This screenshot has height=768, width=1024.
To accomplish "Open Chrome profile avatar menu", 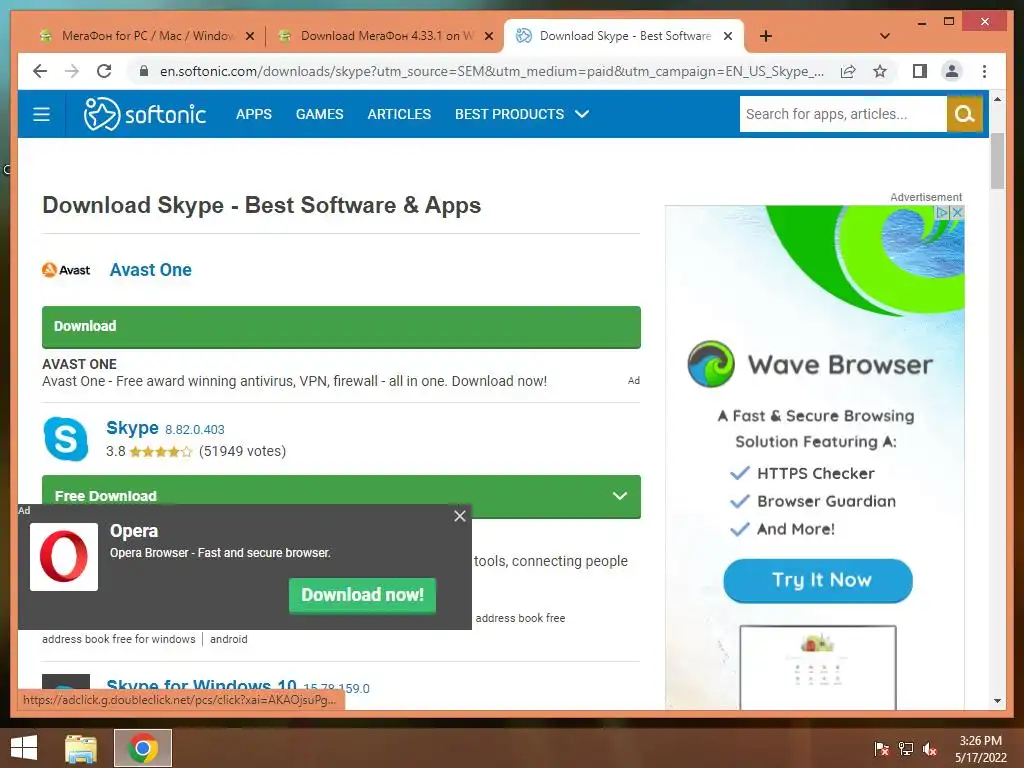I will pyautogui.click(x=952, y=71).
